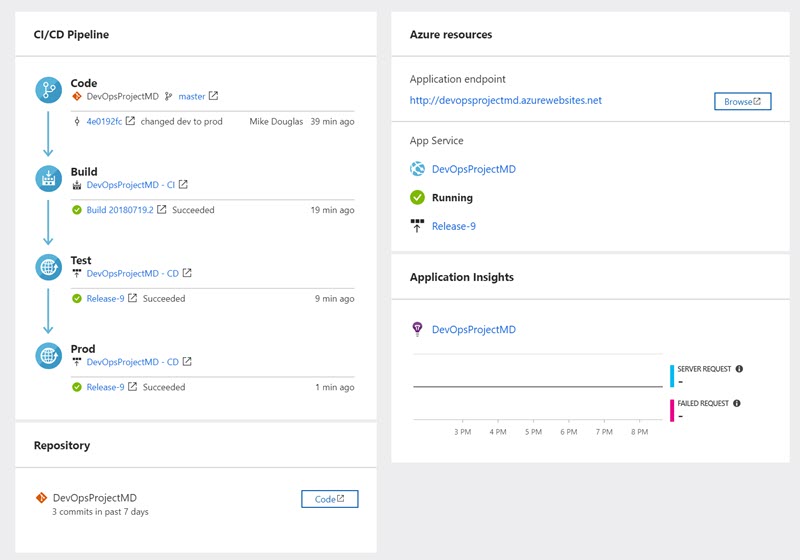Open external link icon beside commit 4e0192fc

click(130, 121)
